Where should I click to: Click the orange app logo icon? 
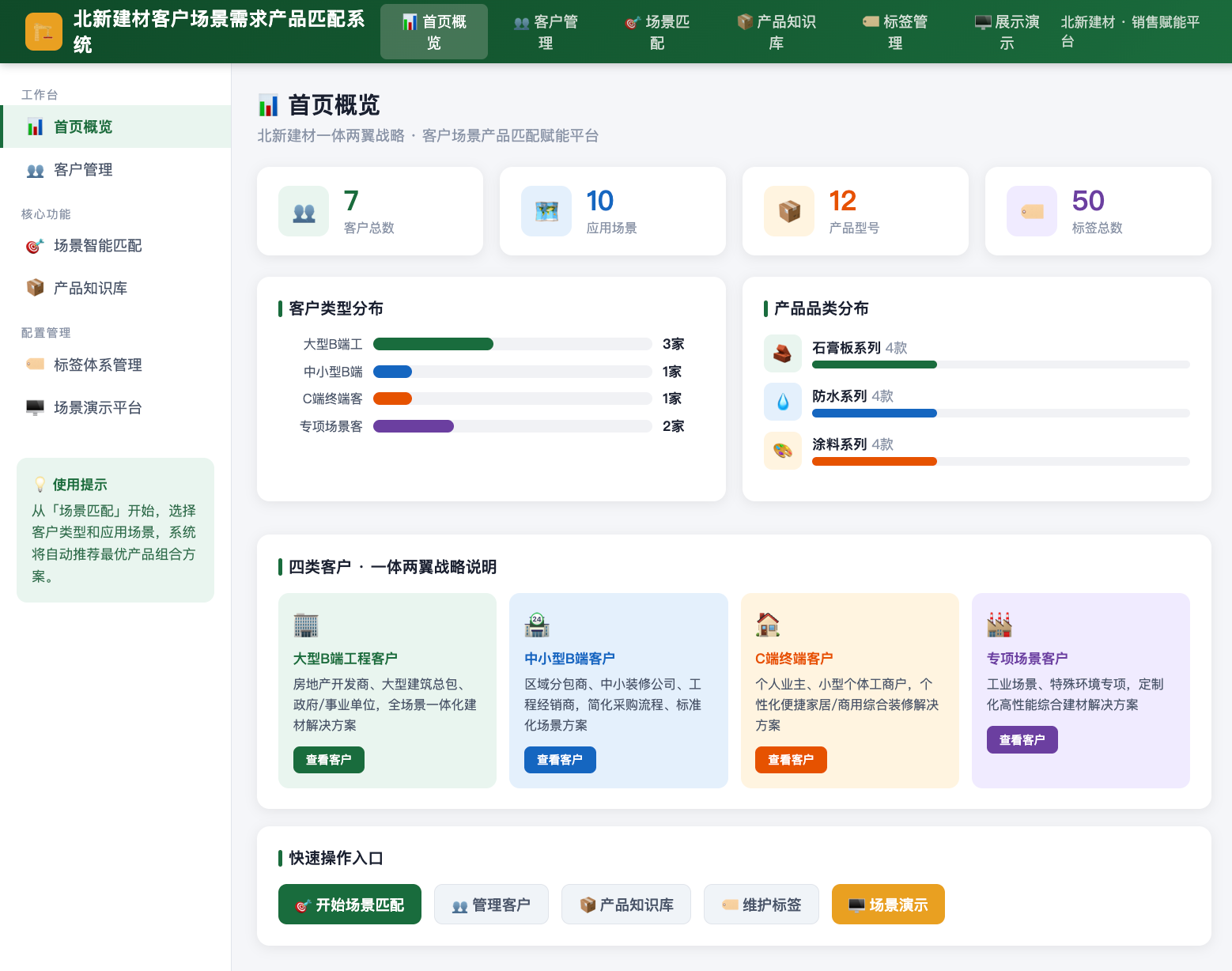coord(43,32)
